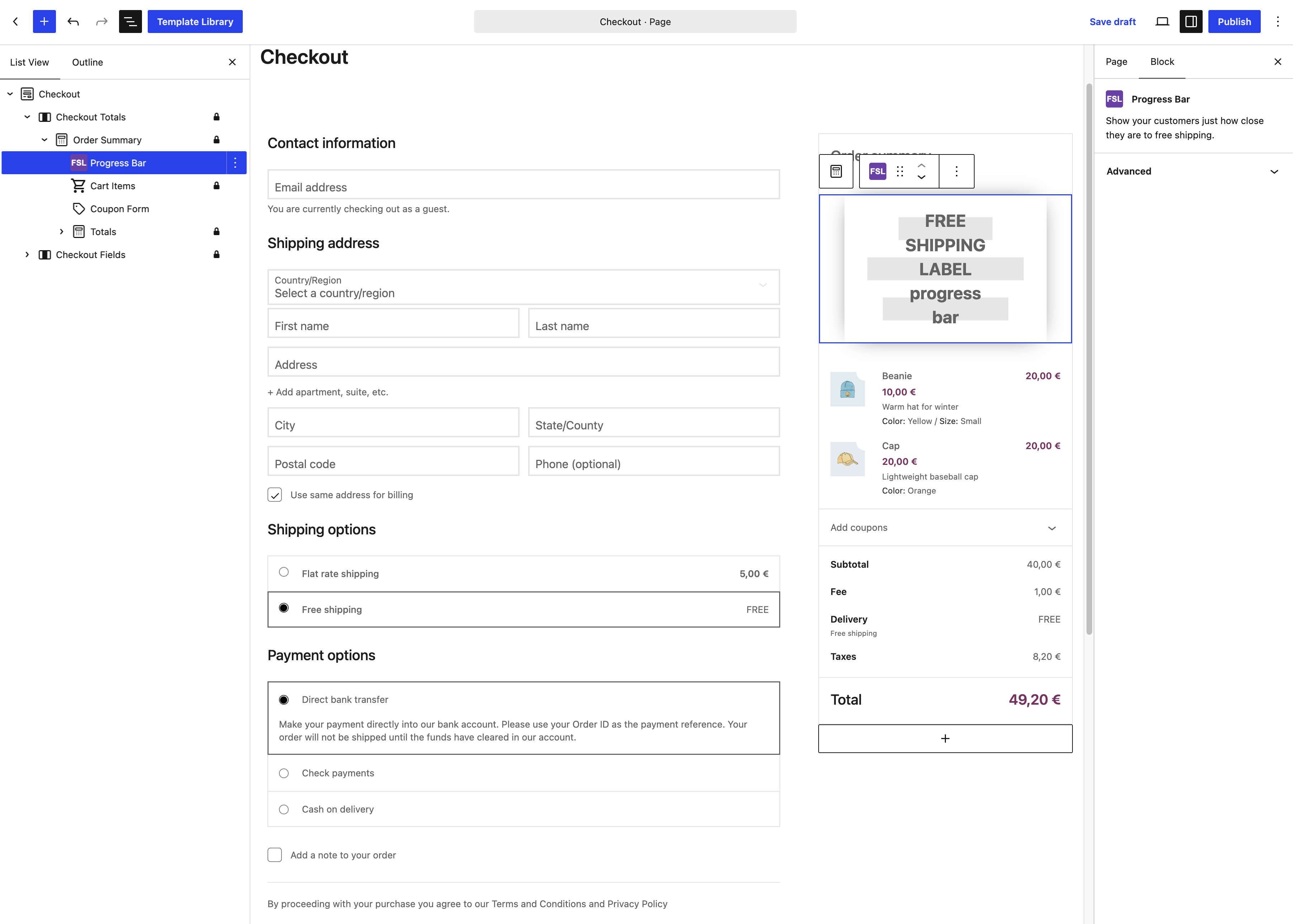Tick Add a note to your order
This screenshot has width=1293, height=924.
pyautogui.click(x=275, y=854)
